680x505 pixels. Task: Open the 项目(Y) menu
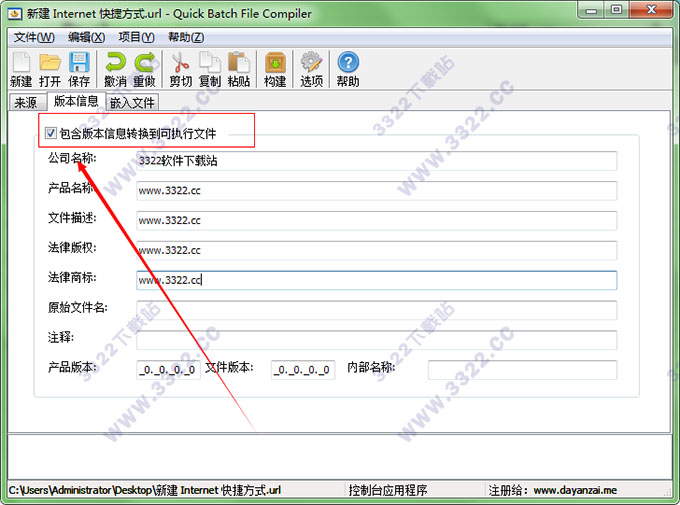coord(137,38)
